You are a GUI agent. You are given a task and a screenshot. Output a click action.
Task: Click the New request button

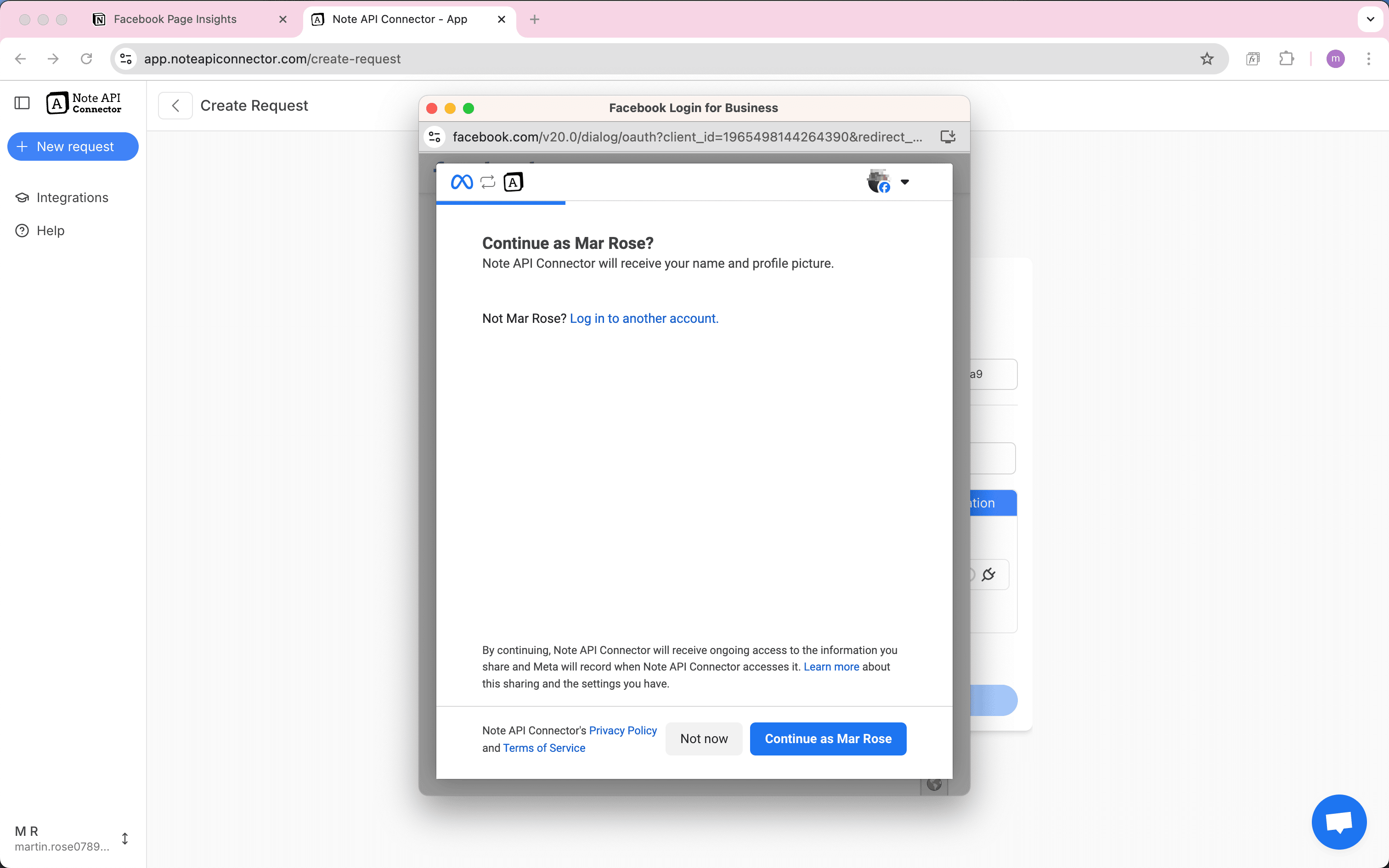pyautogui.click(x=73, y=147)
